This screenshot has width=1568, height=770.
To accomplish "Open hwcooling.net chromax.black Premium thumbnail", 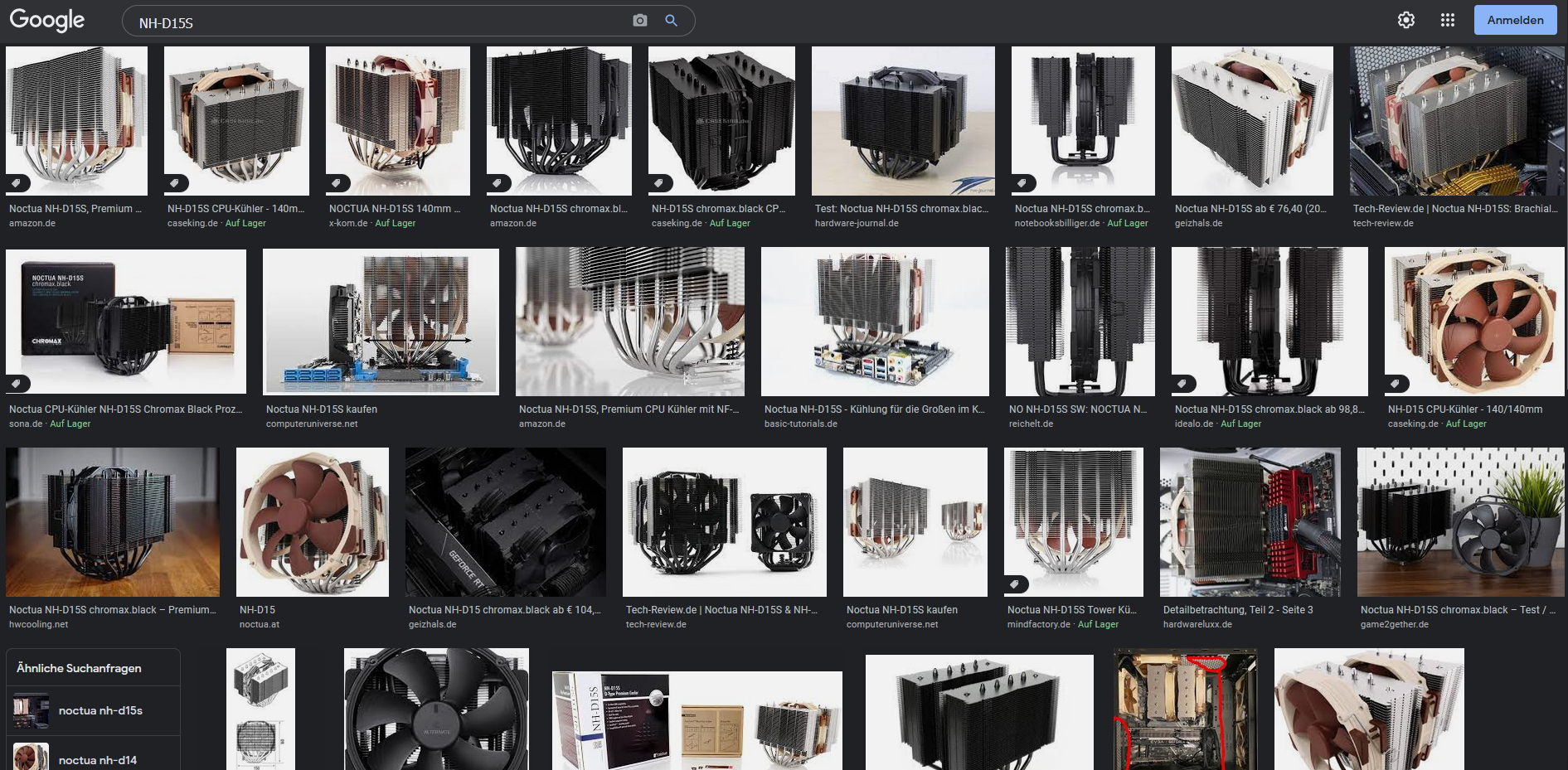I will pos(113,522).
